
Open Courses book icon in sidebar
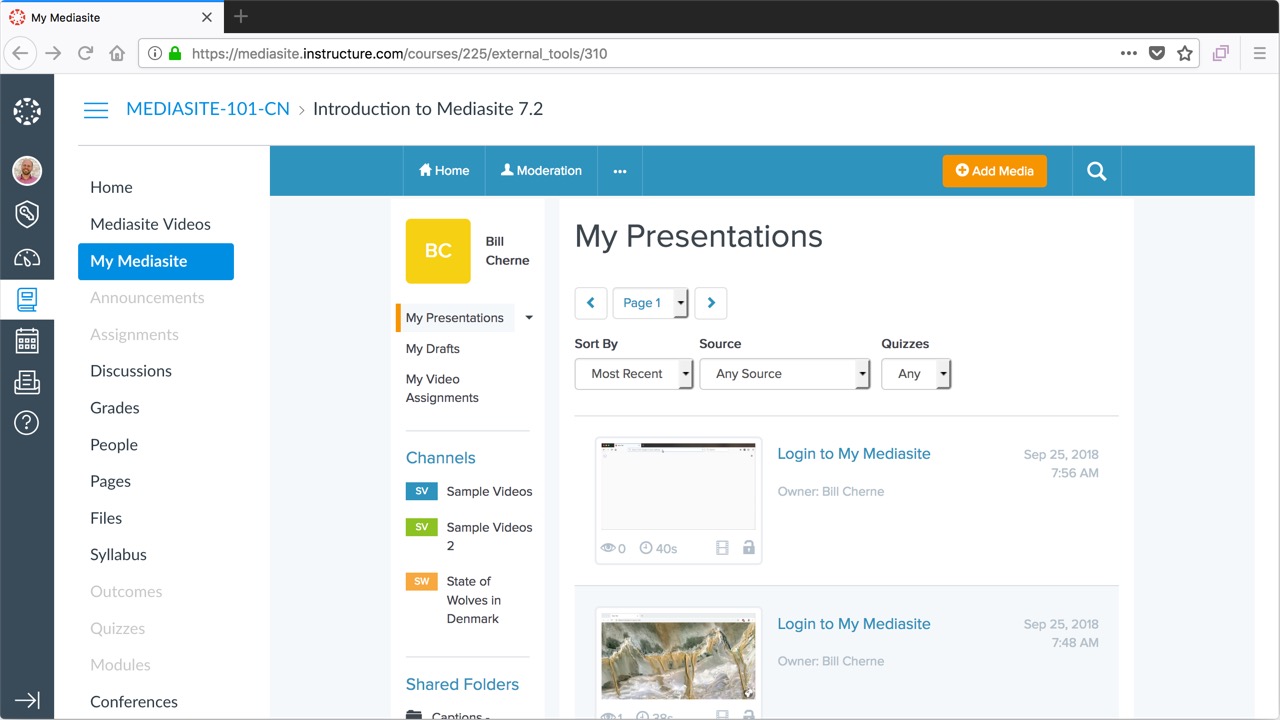pos(27,299)
